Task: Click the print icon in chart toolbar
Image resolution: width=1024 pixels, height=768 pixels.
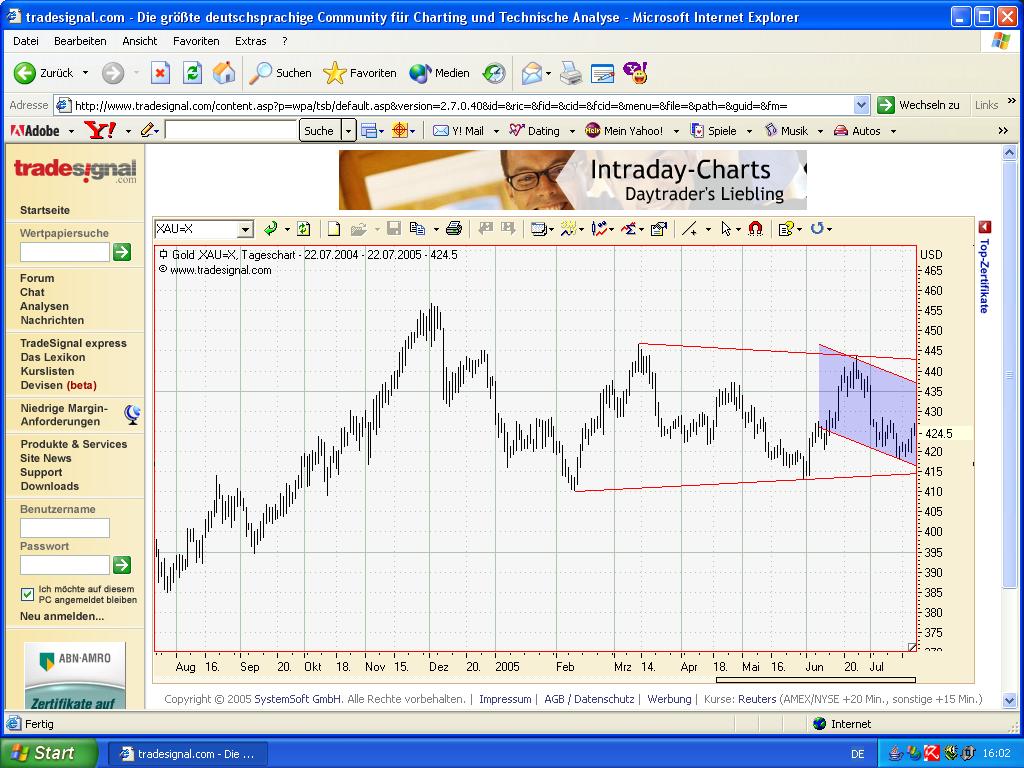Action: click(x=453, y=229)
